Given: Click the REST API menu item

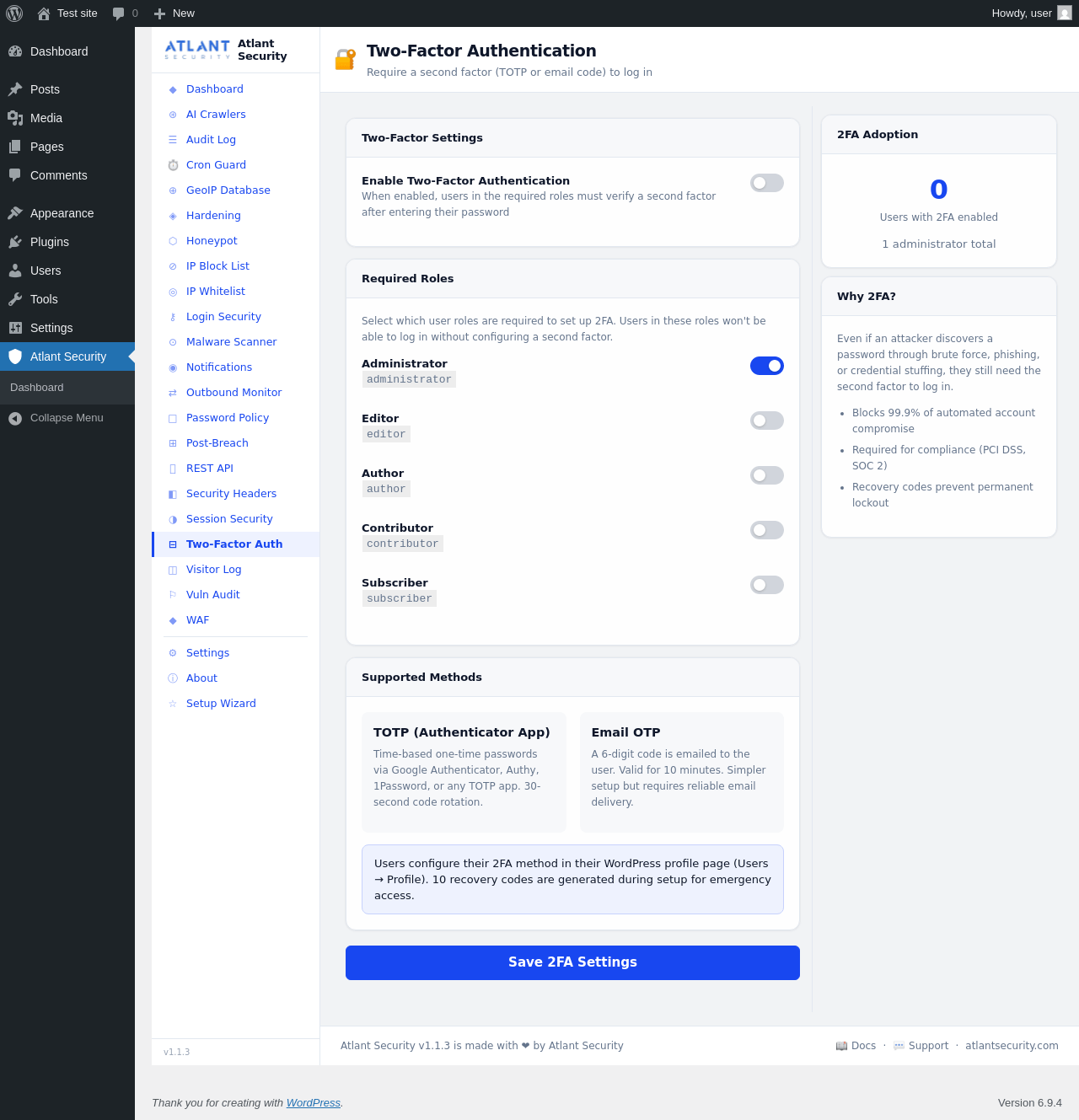Looking at the screenshot, I should tap(235, 469).
